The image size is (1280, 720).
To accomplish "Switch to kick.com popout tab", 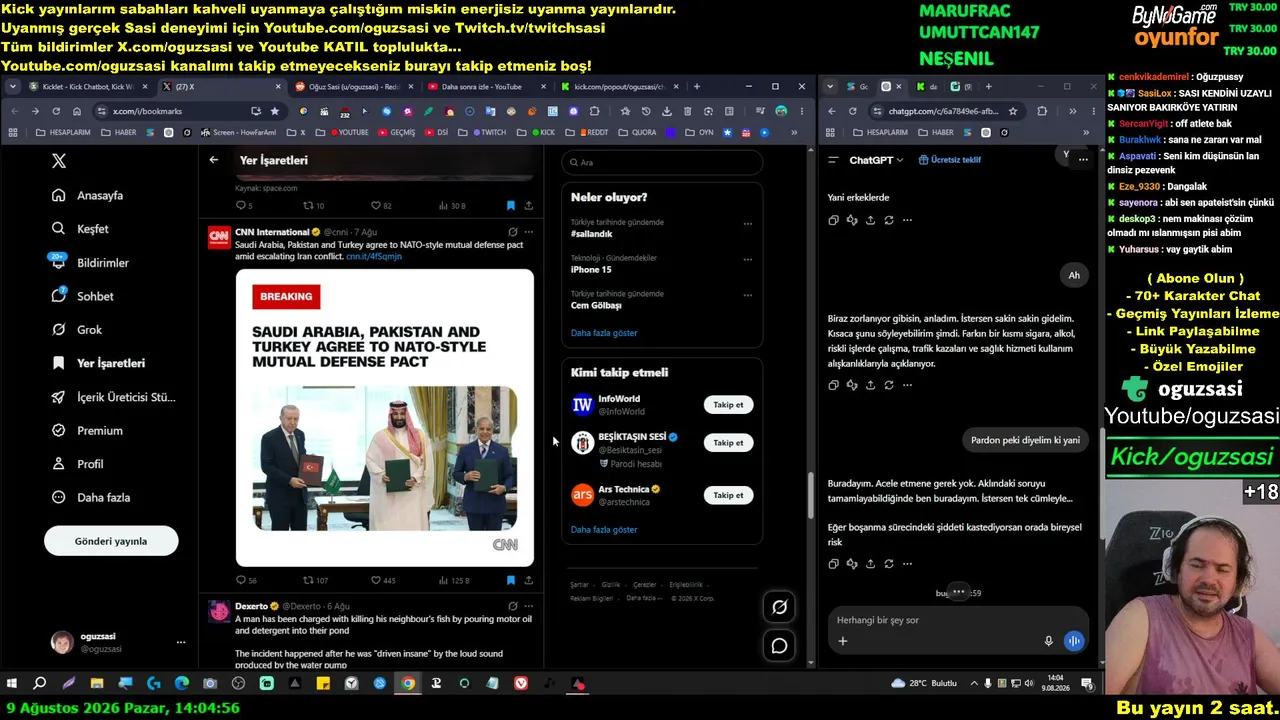I will point(618,87).
